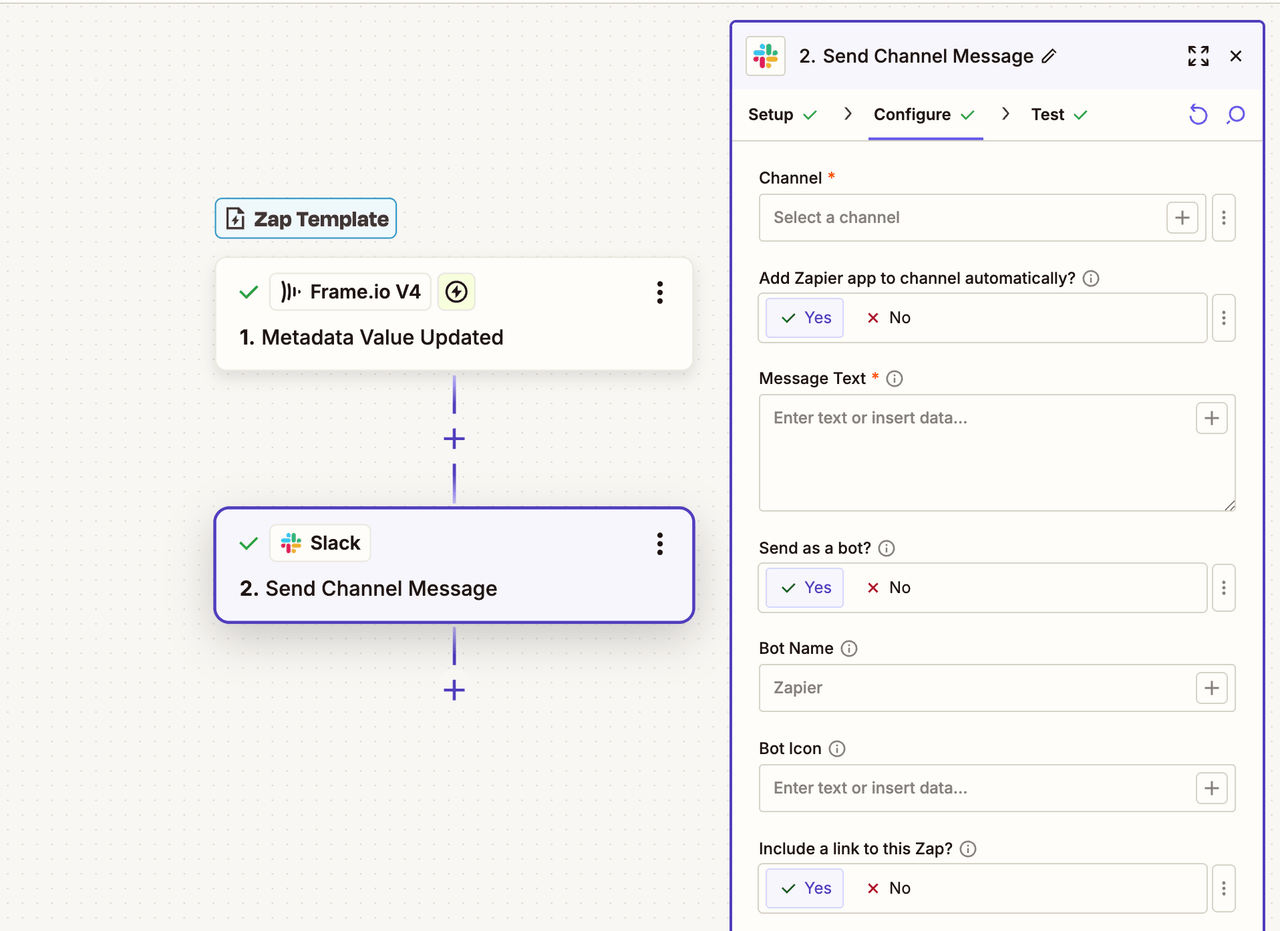
Task: Click the Zap Template badge
Action: point(306,219)
